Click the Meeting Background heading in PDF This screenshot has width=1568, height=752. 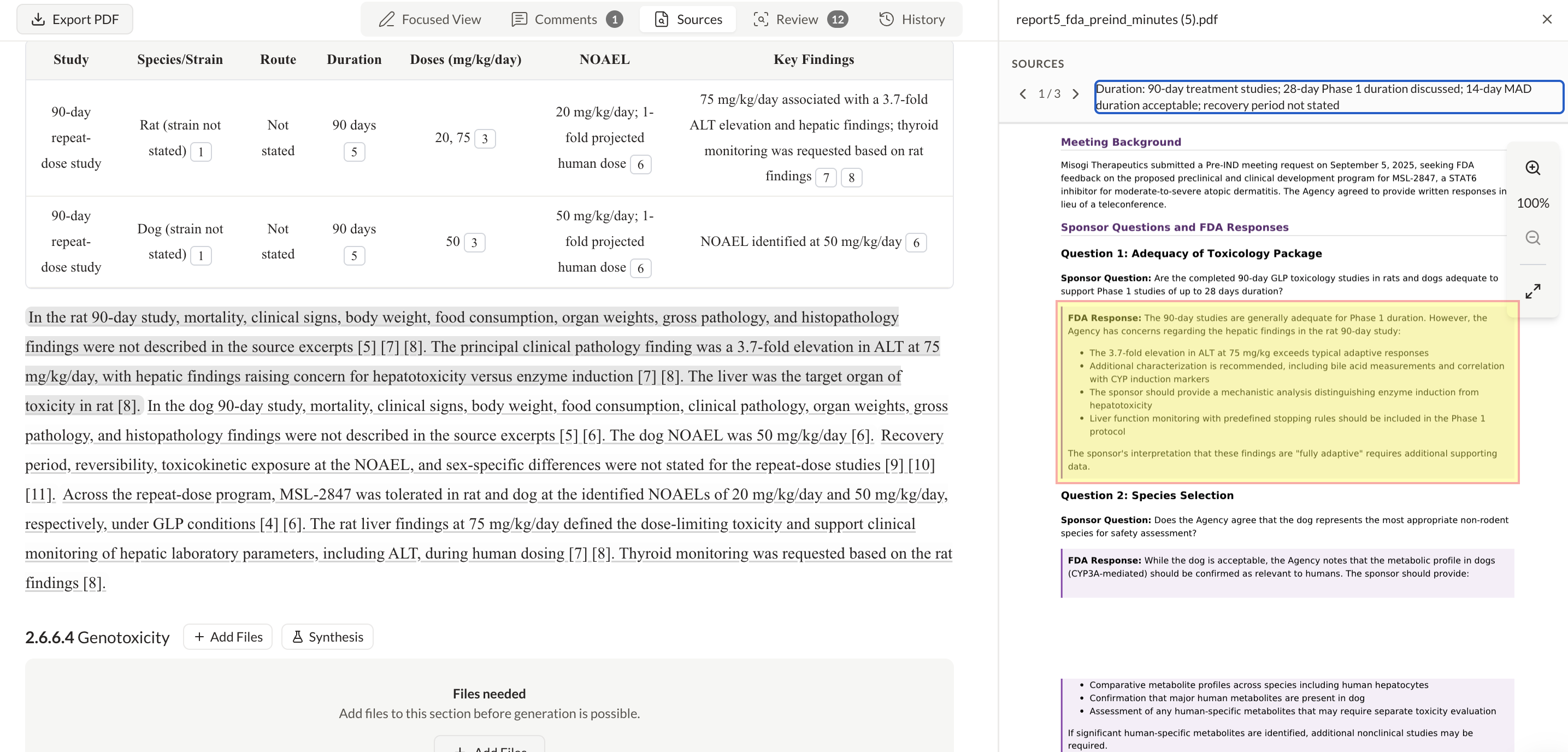[x=1121, y=143]
